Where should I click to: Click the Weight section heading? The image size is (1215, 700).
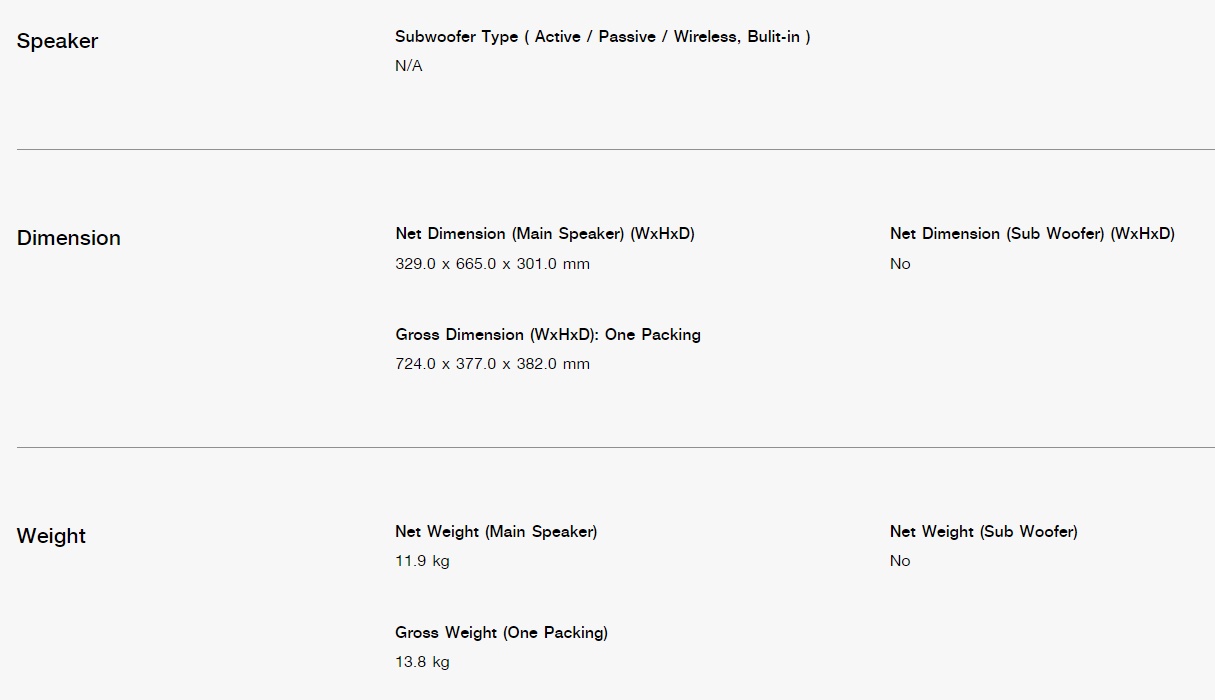coord(51,536)
